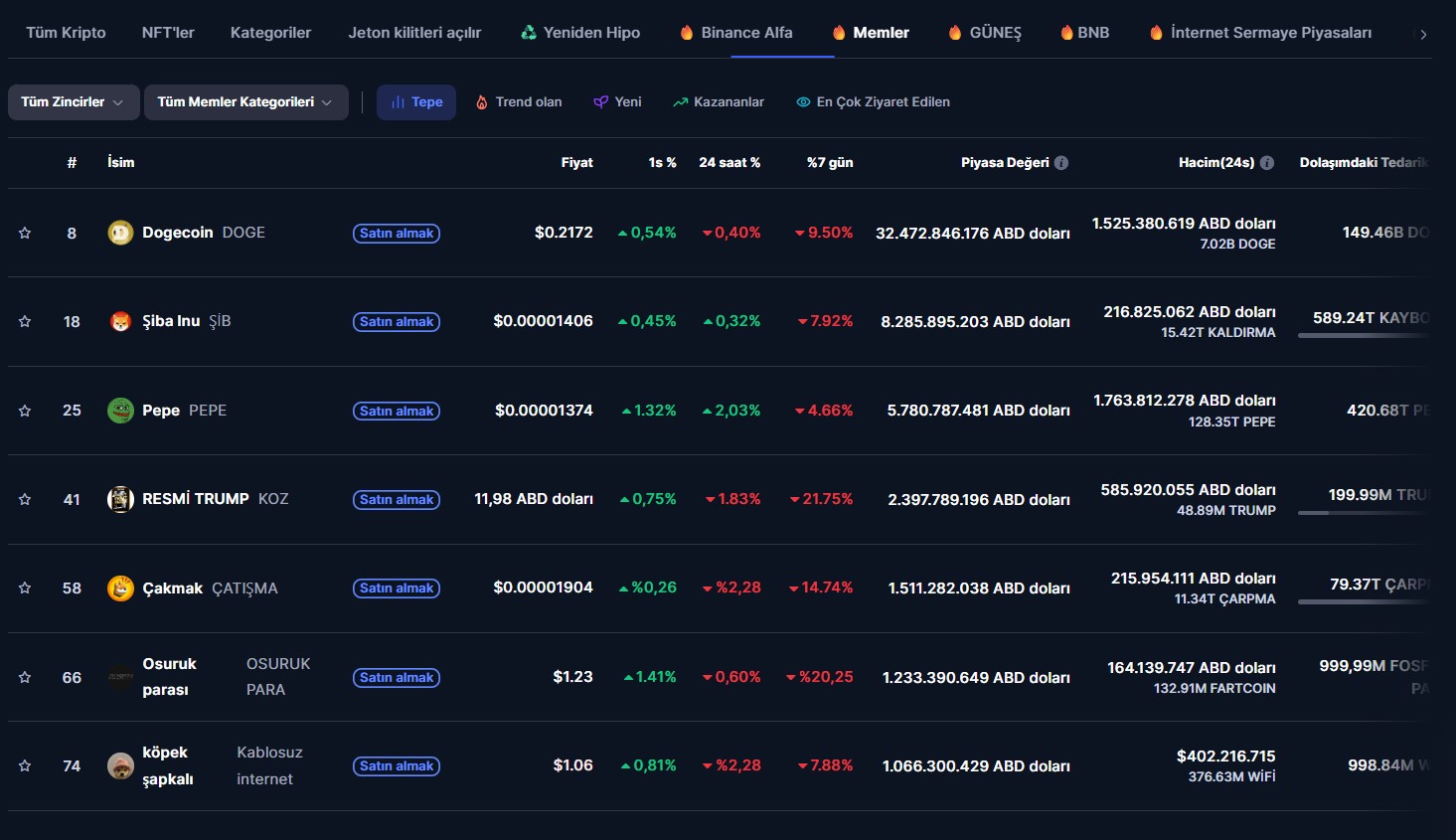Open the Tüm Memler Kategorileri dropdown
1456x840 pixels.
(246, 102)
